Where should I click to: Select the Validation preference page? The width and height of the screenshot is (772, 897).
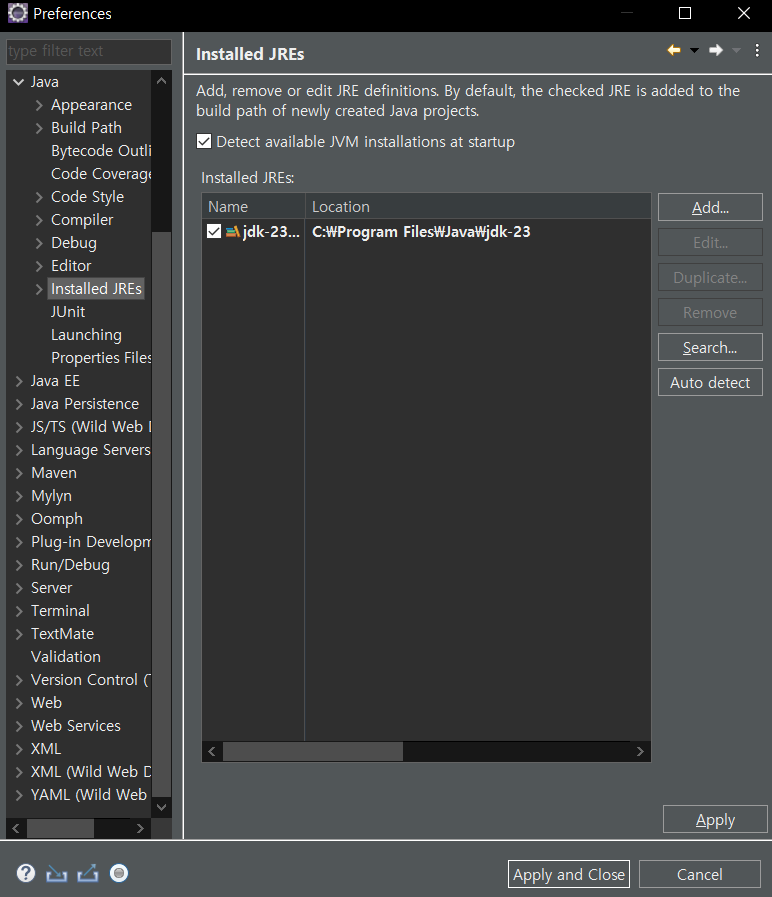[x=66, y=657]
